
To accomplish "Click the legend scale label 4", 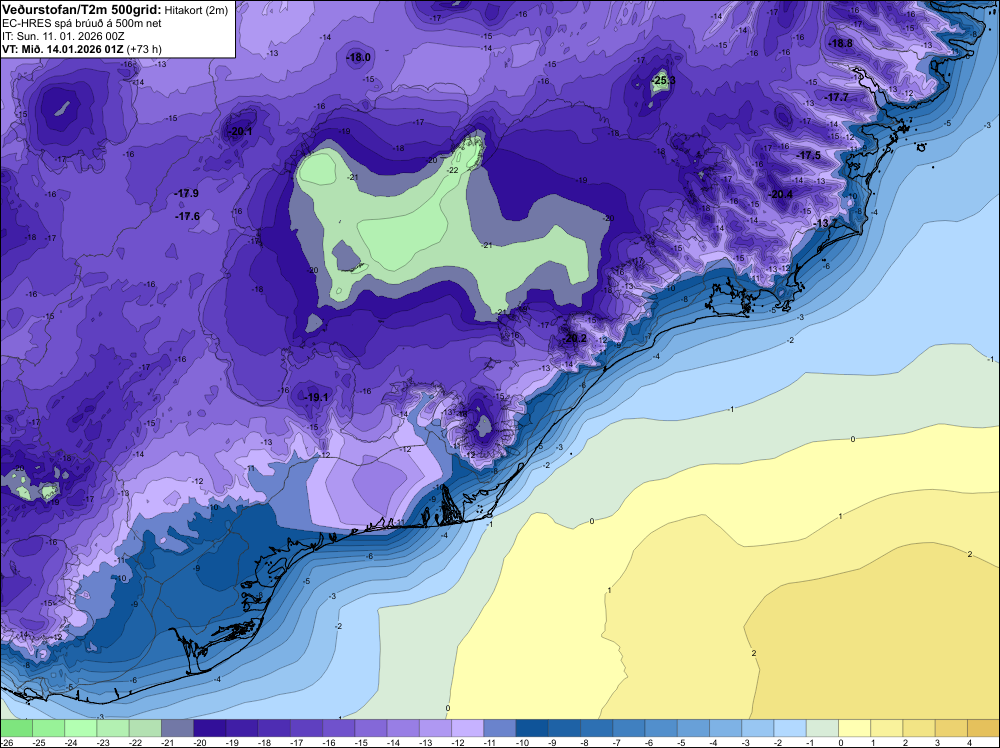I will [x=969, y=743].
